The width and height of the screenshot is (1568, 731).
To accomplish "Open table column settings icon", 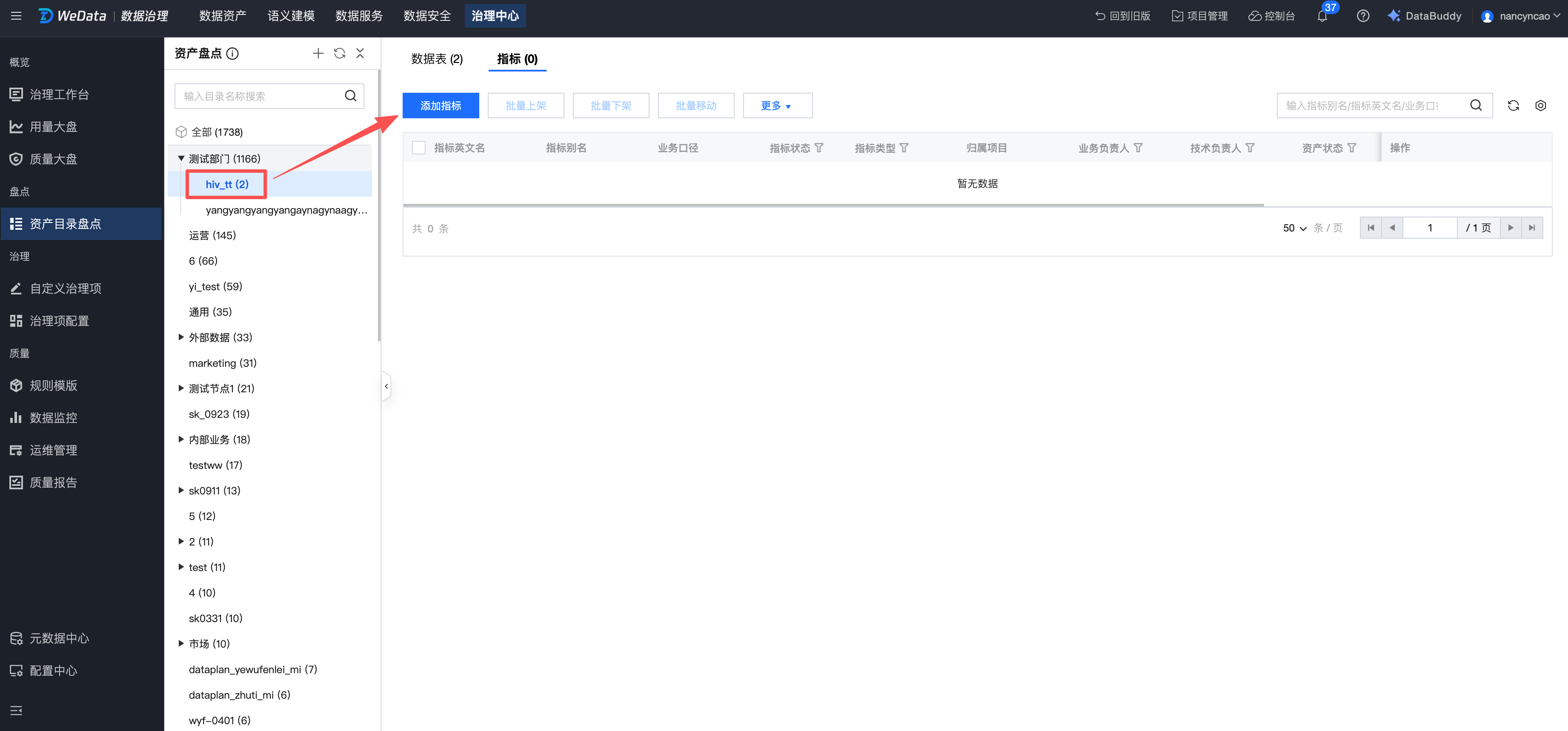I will pos(1540,106).
